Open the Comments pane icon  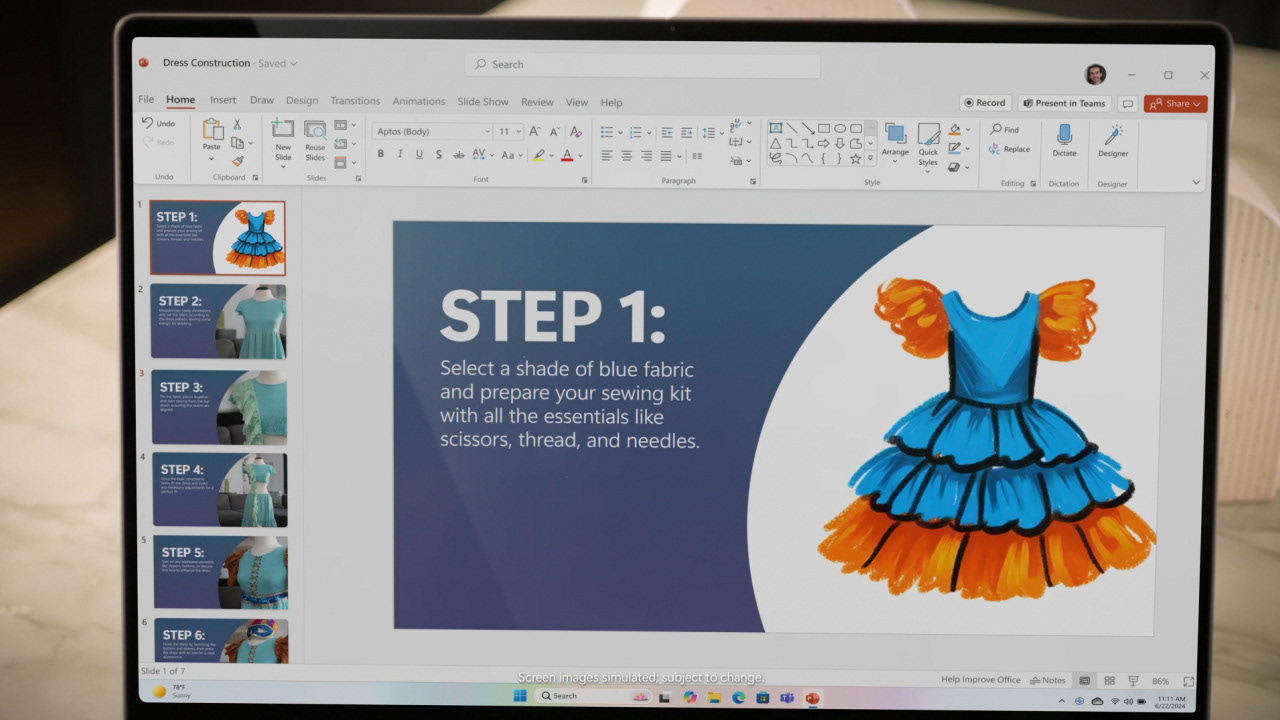[x=1127, y=103]
